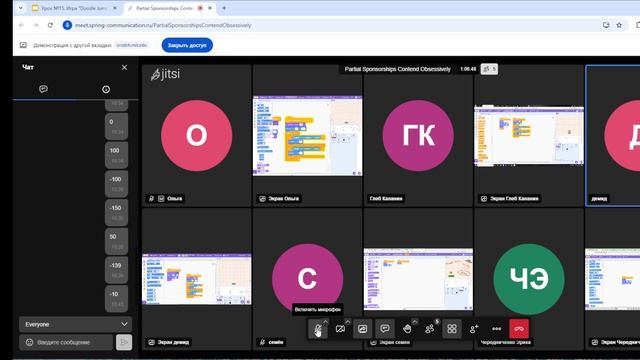Click chat message '-150'

pos(116,212)
